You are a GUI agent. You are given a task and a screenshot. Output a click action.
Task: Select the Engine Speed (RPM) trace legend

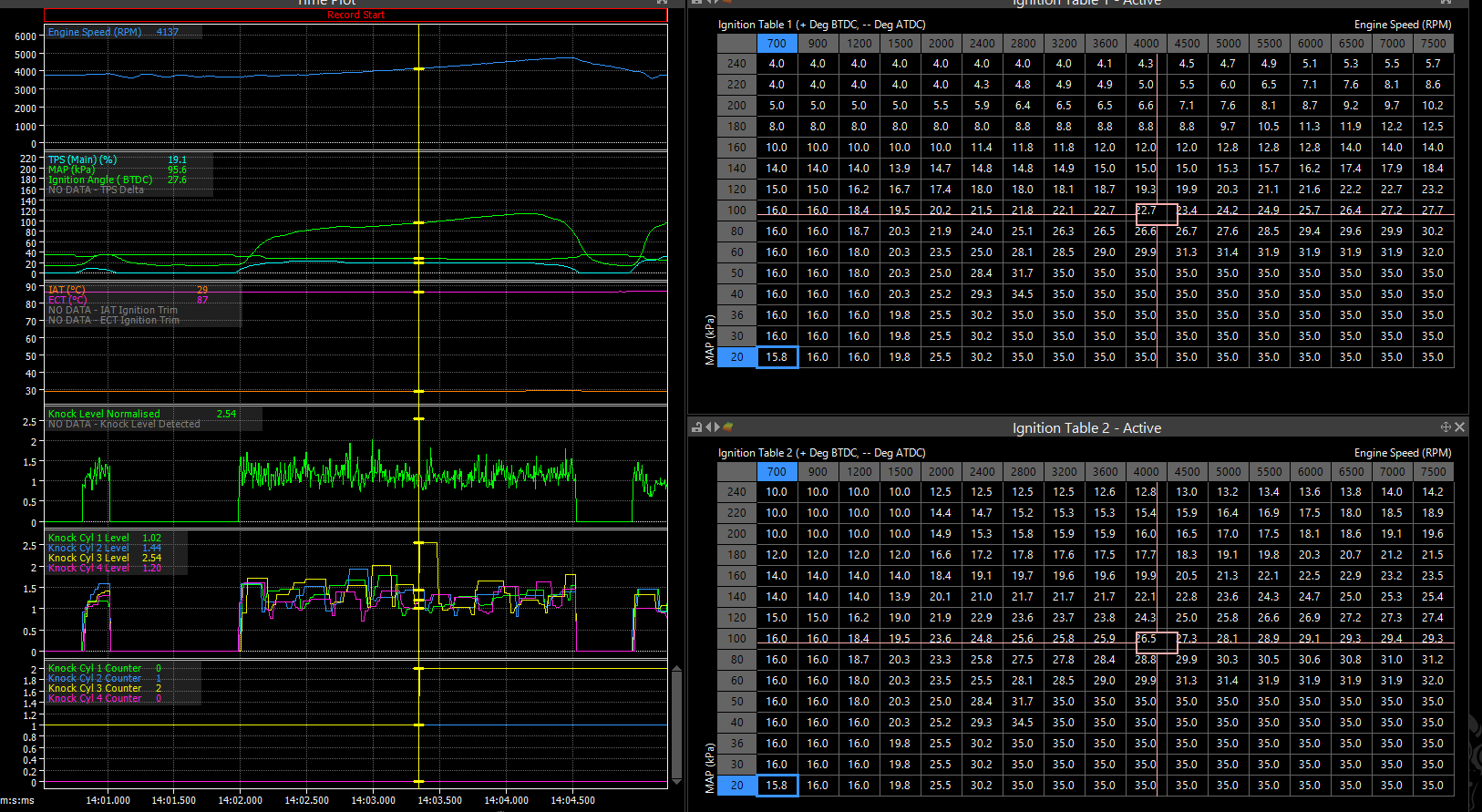[95, 32]
